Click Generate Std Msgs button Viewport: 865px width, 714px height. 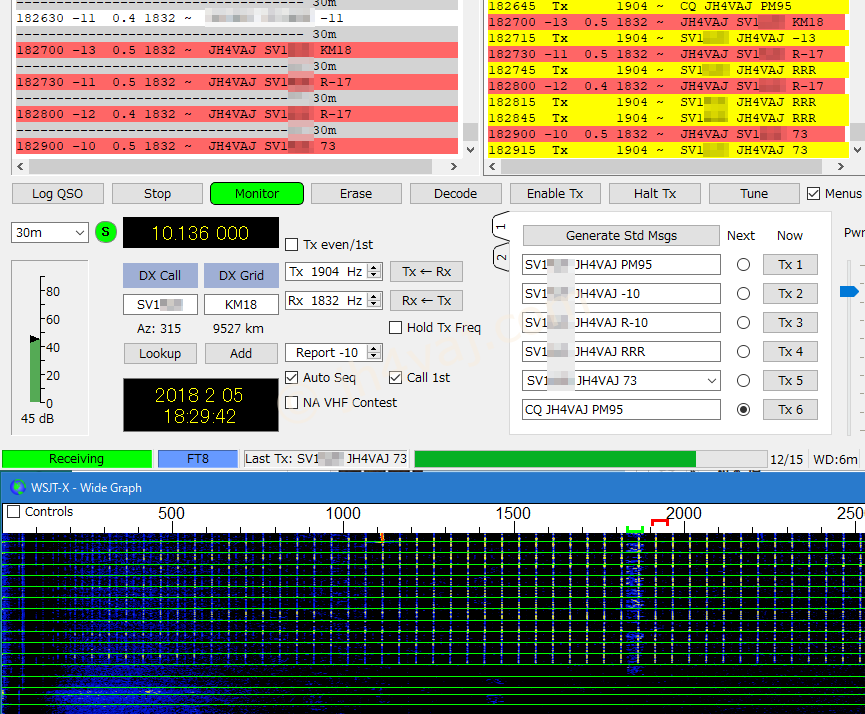[621, 236]
